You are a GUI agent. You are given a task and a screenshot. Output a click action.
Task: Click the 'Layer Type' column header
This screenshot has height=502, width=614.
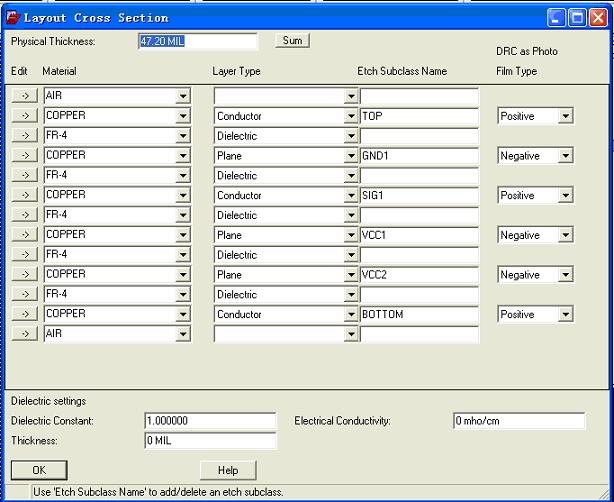click(x=236, y=71)
